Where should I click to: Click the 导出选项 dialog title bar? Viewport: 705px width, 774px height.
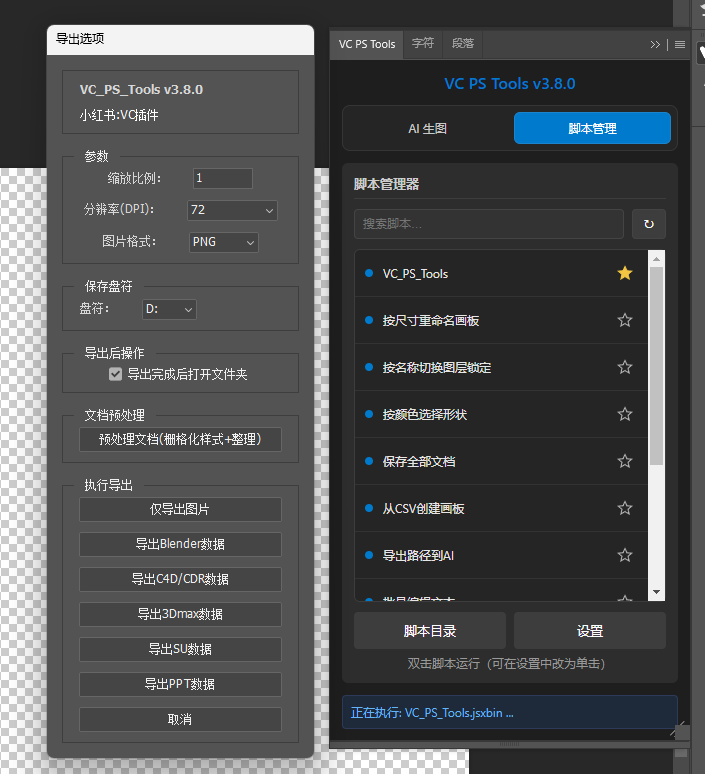[x=180, y=39]
